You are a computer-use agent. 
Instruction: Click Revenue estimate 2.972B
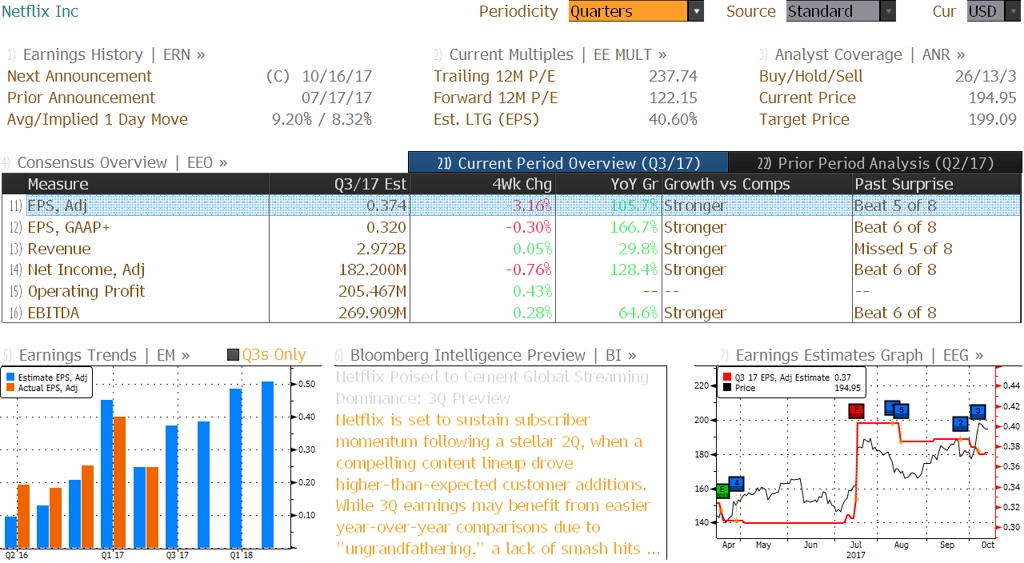pyautogui.click(x=381, y=249)
